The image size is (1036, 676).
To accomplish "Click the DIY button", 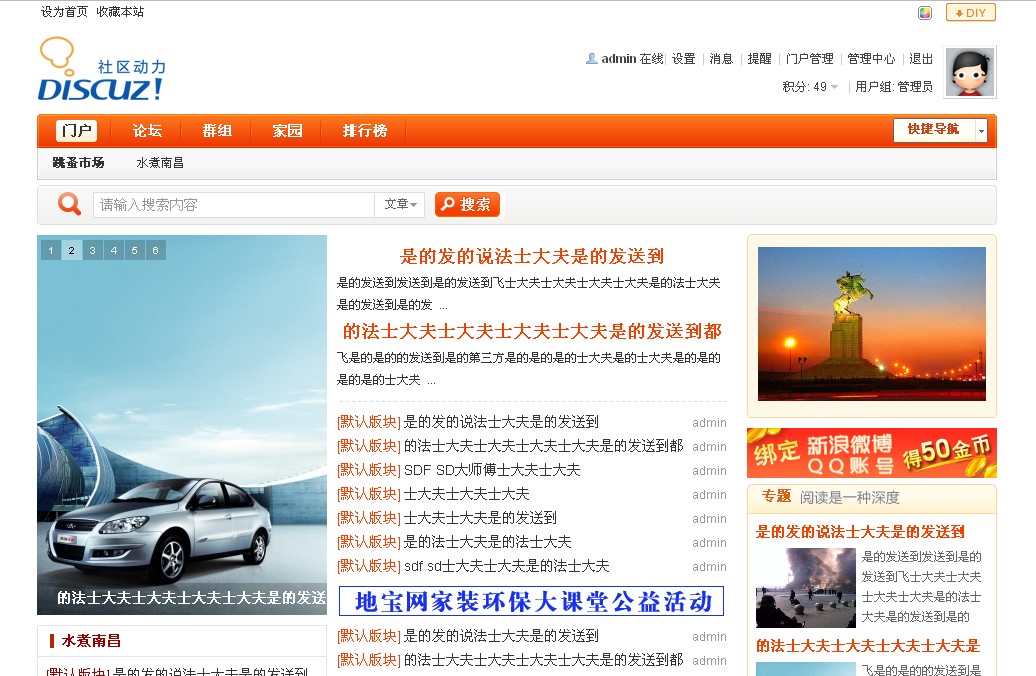I will [x=971, y=13].
